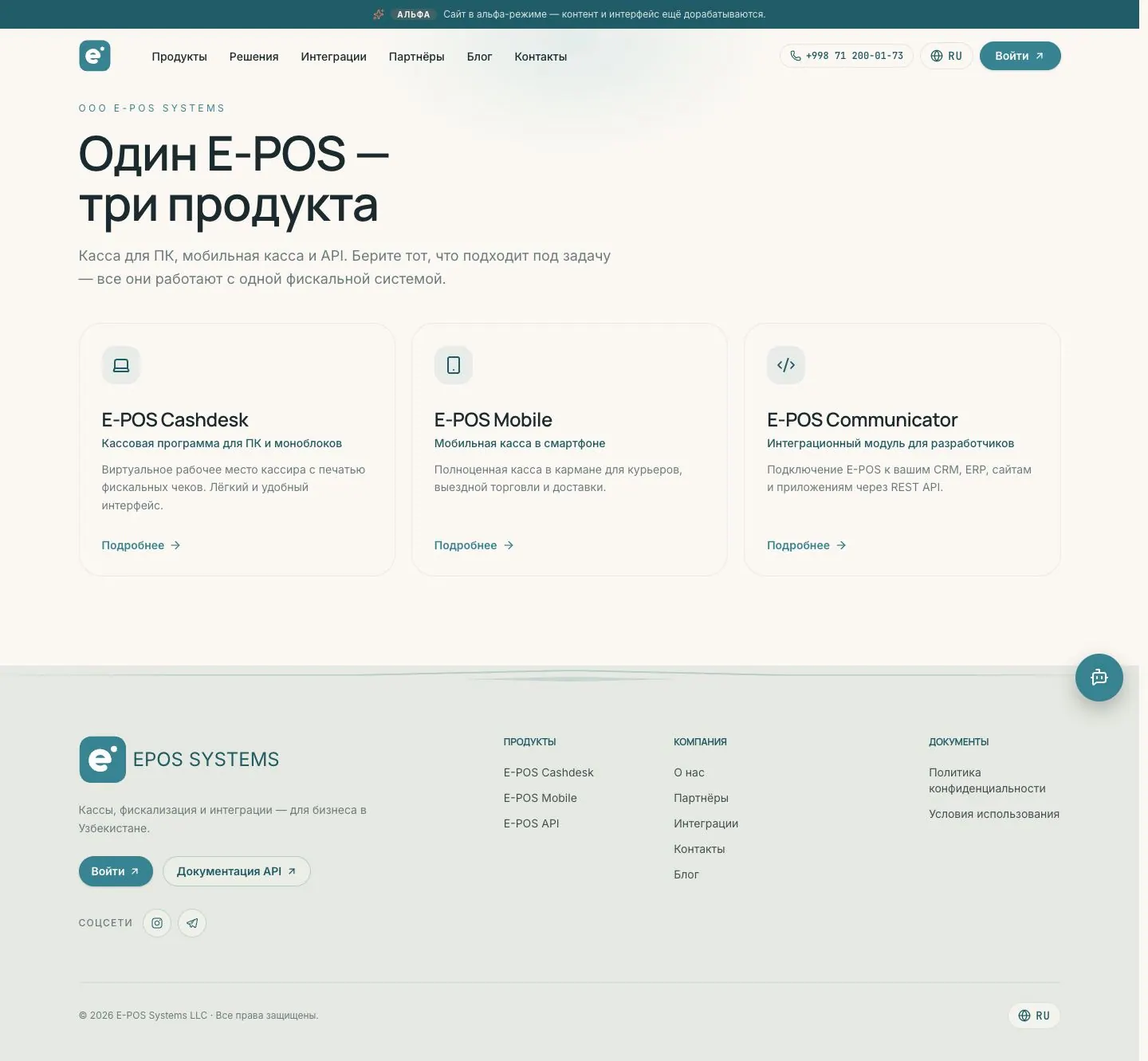
Task: Open E-POS API footer link
Action: [532, 823]
